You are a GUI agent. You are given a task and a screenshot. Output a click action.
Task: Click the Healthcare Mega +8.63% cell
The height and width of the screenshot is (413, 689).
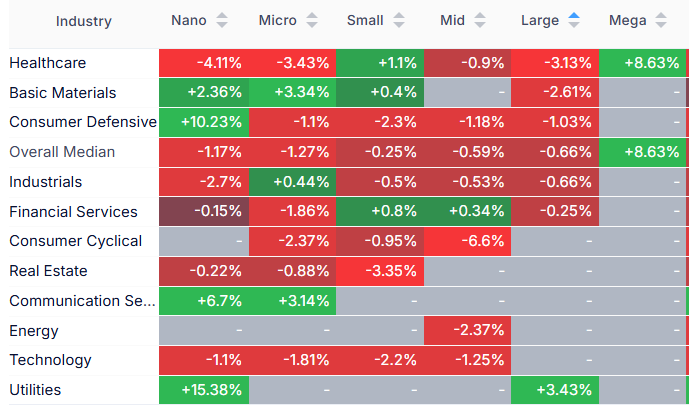[x=642, y=63]
